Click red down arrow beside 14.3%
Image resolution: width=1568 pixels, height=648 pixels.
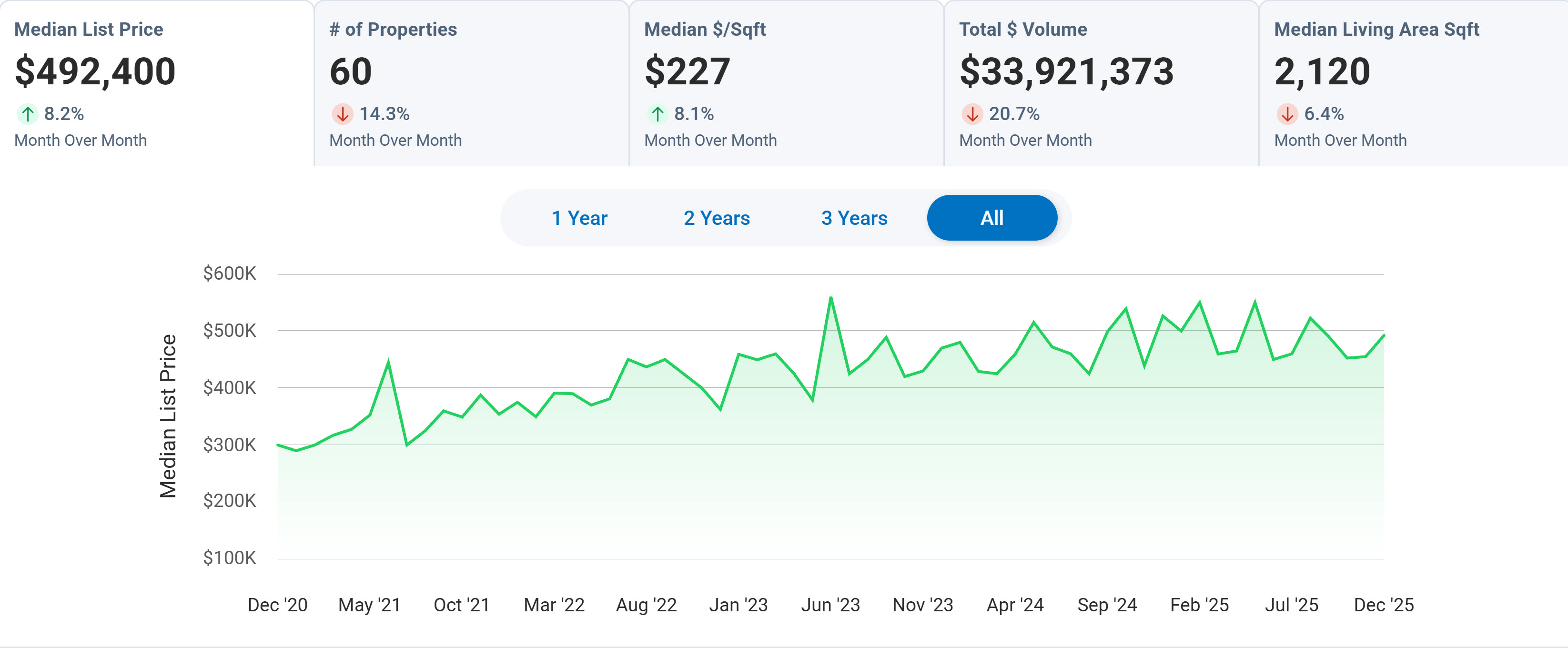coord(342,114)
